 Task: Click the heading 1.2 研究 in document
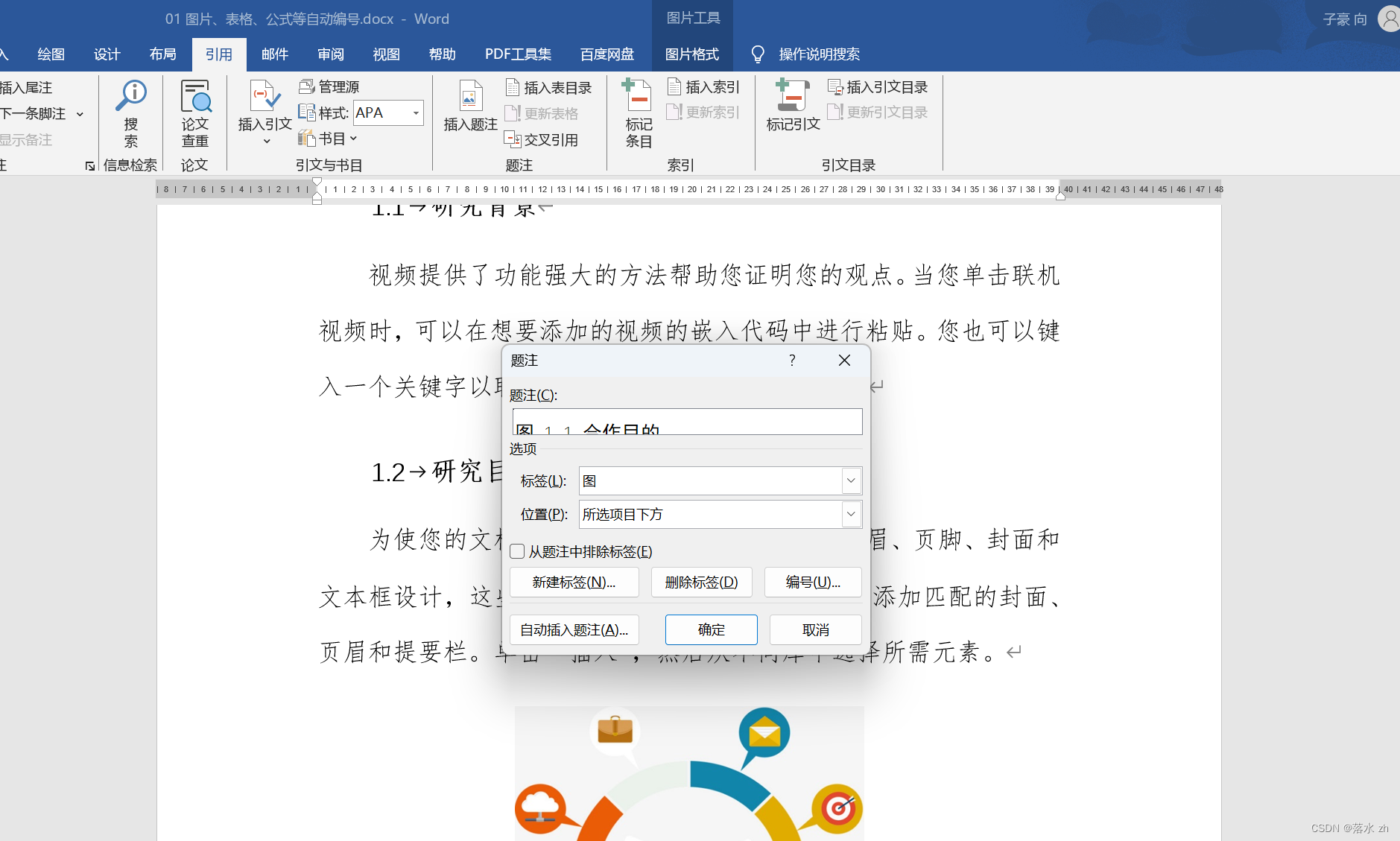437,472
